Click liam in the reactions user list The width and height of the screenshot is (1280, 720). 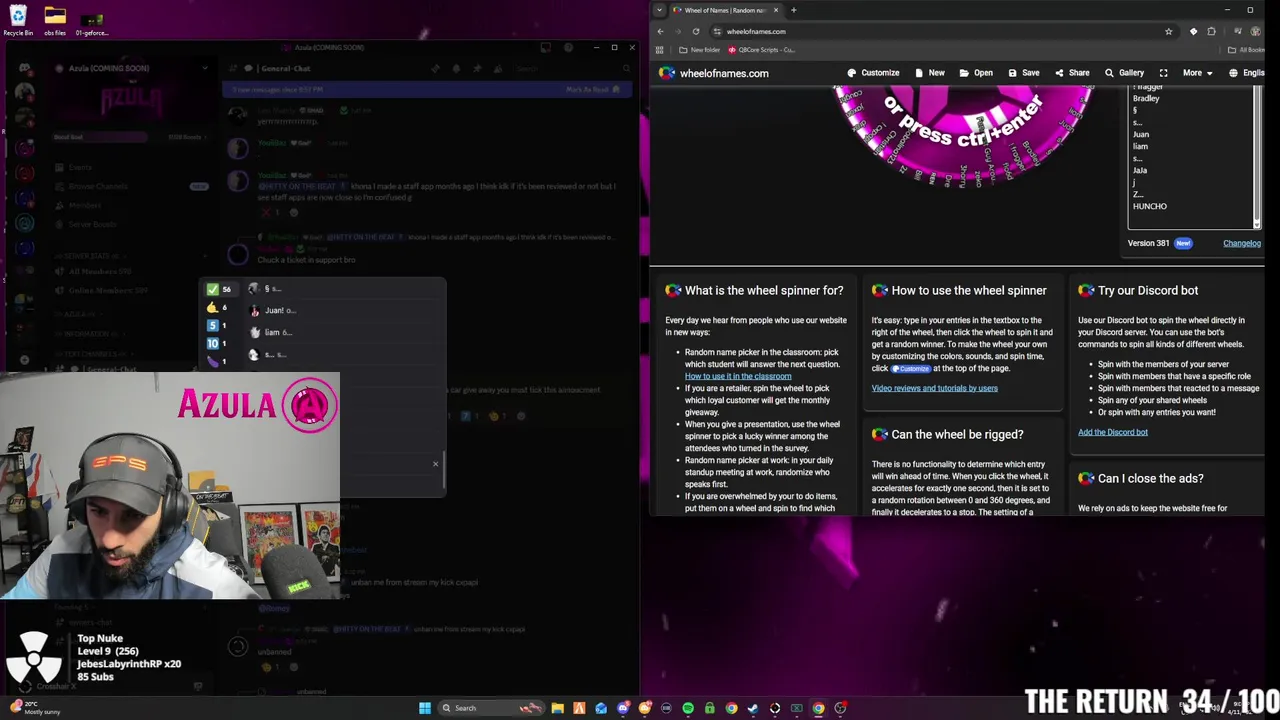pos(270,332)
